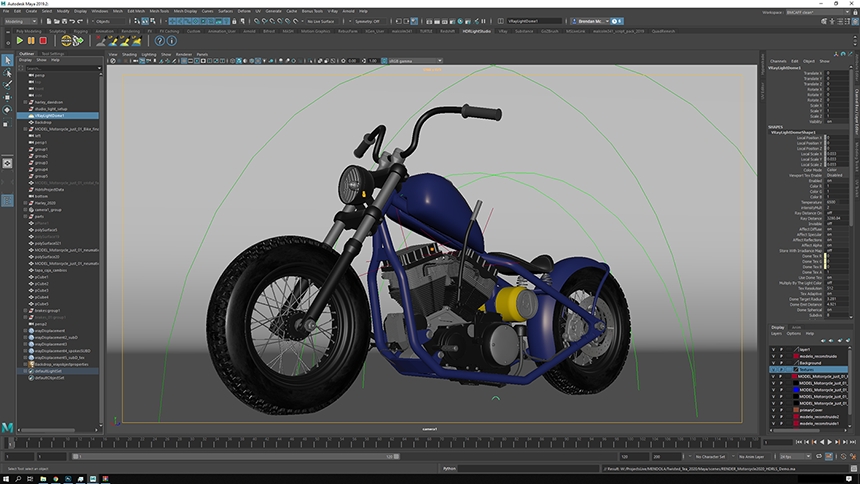Expand the parts outliner node
The height and width of the screenshot is (484, 860).
[x=25, y=216]
